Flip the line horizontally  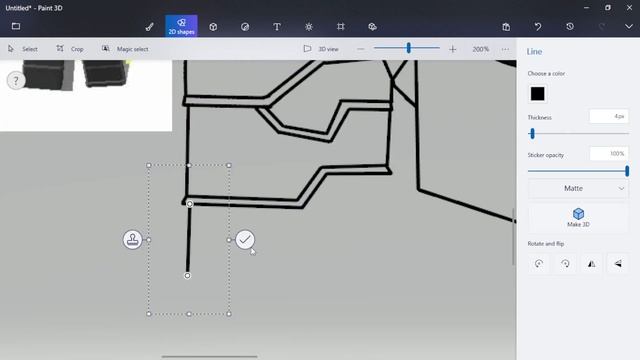[591, 264]
